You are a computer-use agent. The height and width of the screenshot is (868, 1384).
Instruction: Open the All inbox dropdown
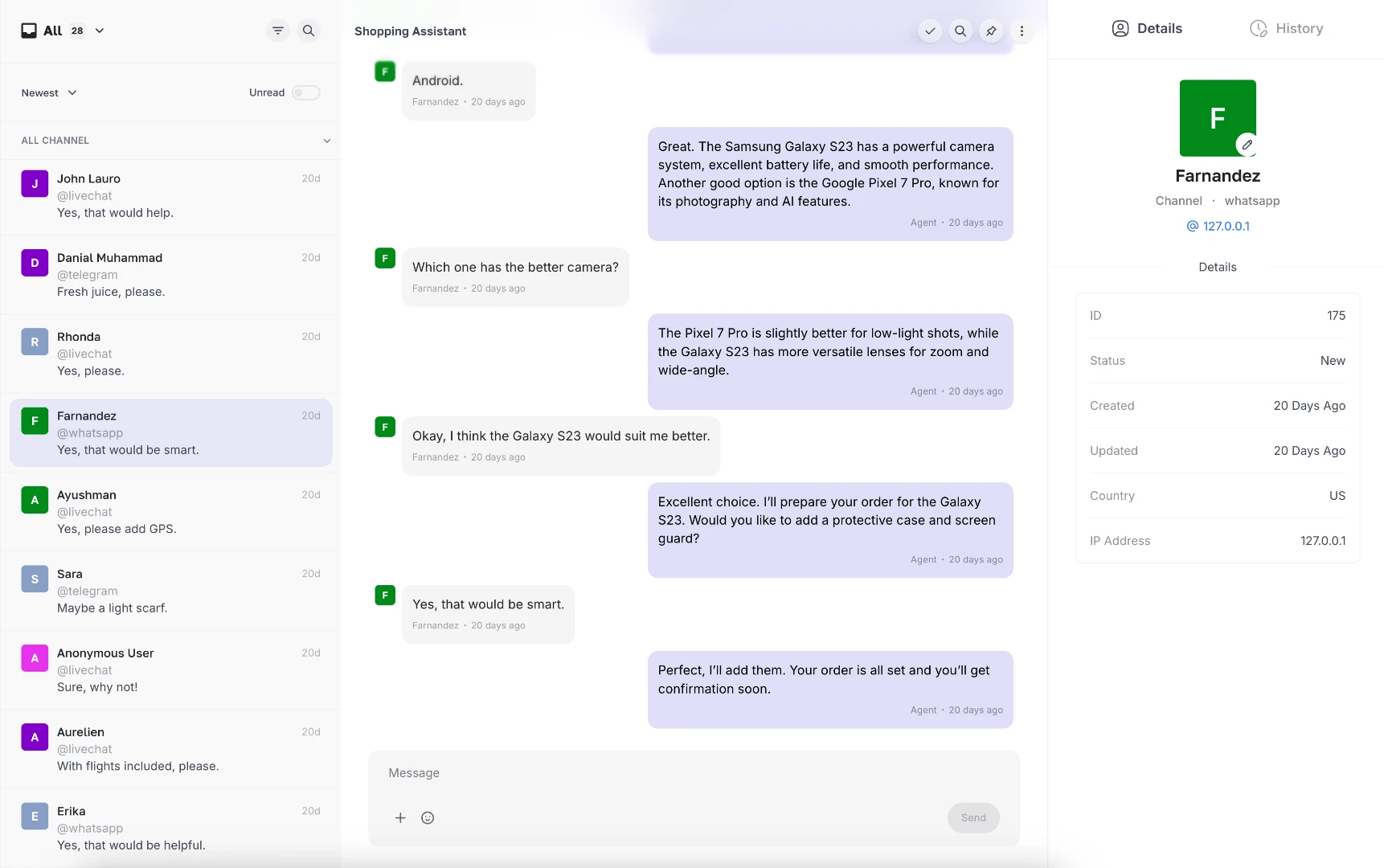tap(99, 31)
